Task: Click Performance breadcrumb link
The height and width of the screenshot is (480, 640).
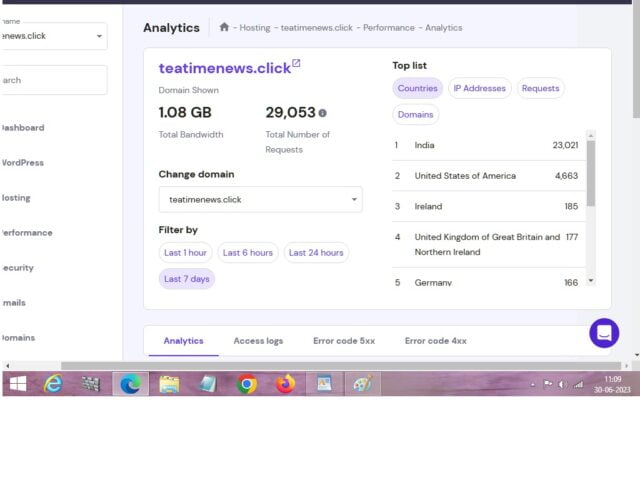Action: point(389,28)
